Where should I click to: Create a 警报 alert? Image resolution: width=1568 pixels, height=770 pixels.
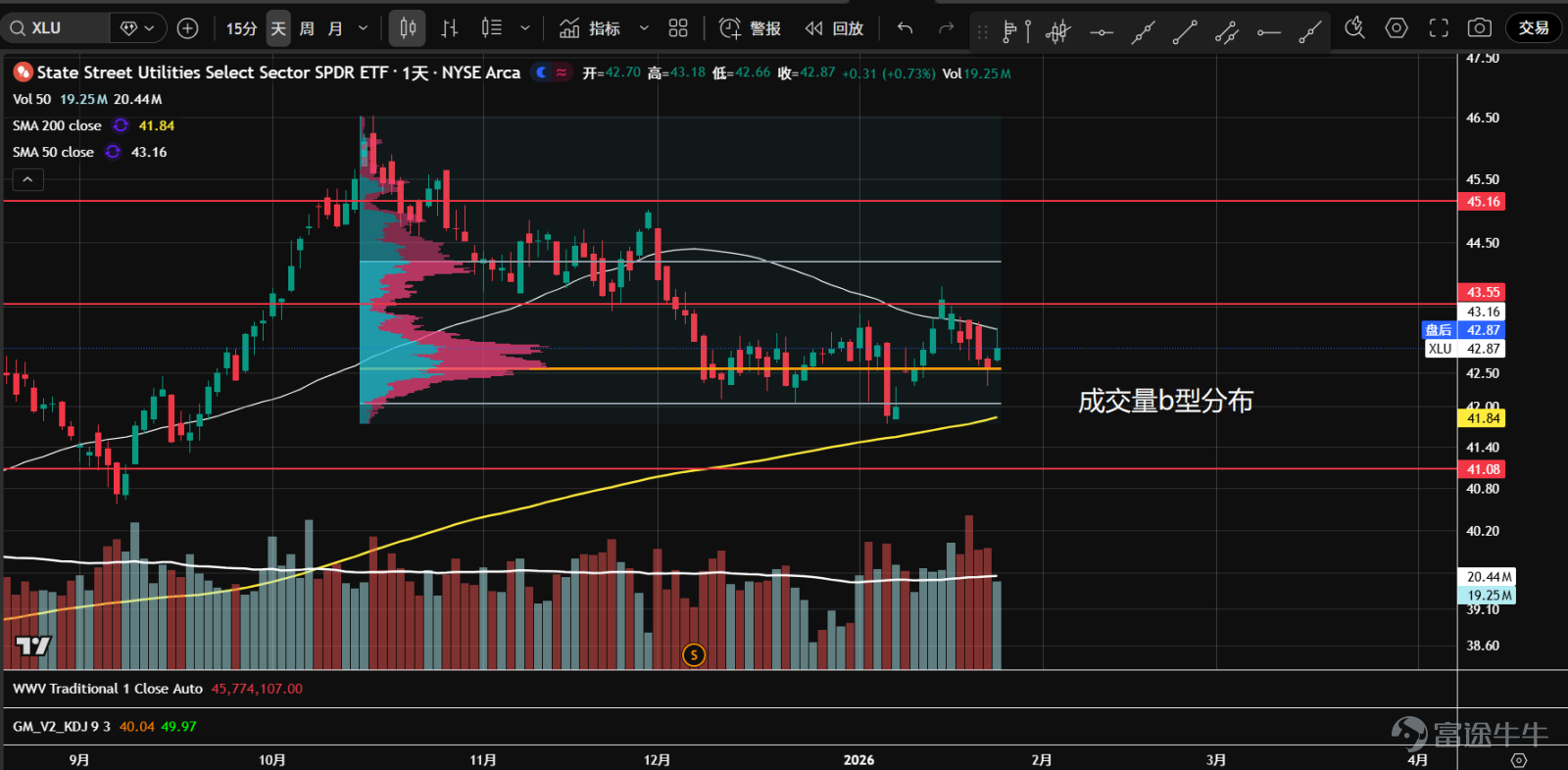(x=750, y=28)
